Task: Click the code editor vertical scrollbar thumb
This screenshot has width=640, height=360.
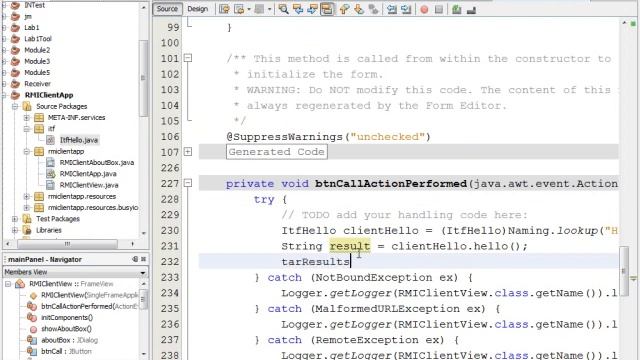Action: tap(624, 271)
